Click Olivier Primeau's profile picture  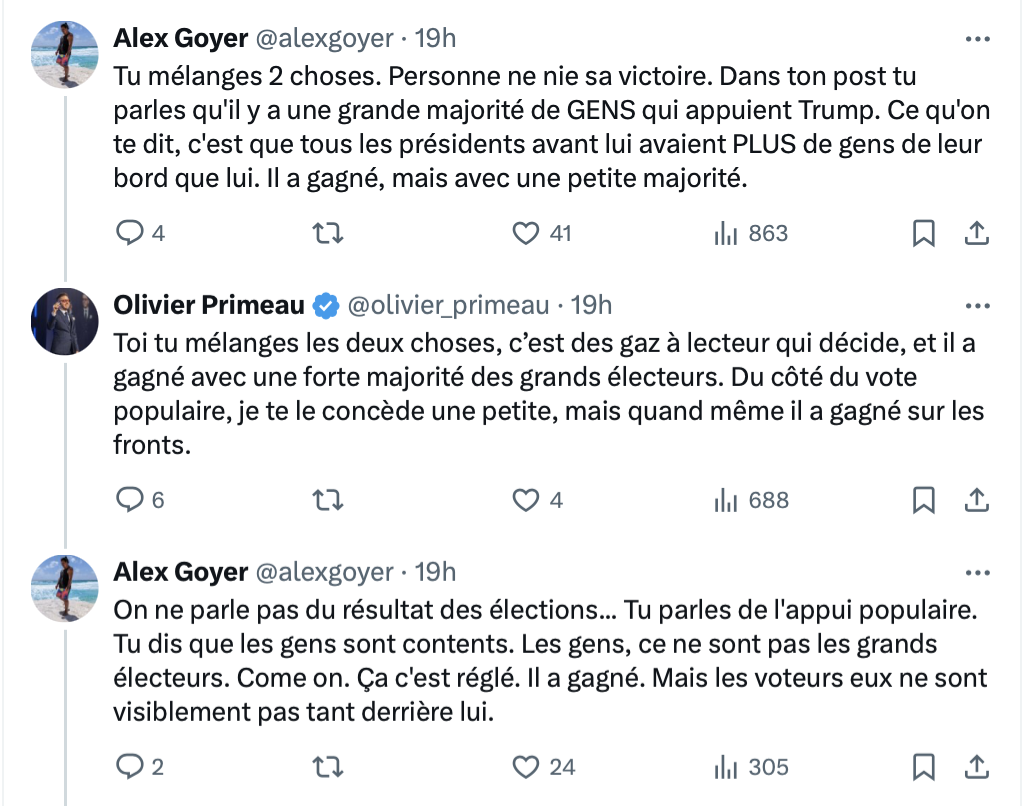(65, 321)
